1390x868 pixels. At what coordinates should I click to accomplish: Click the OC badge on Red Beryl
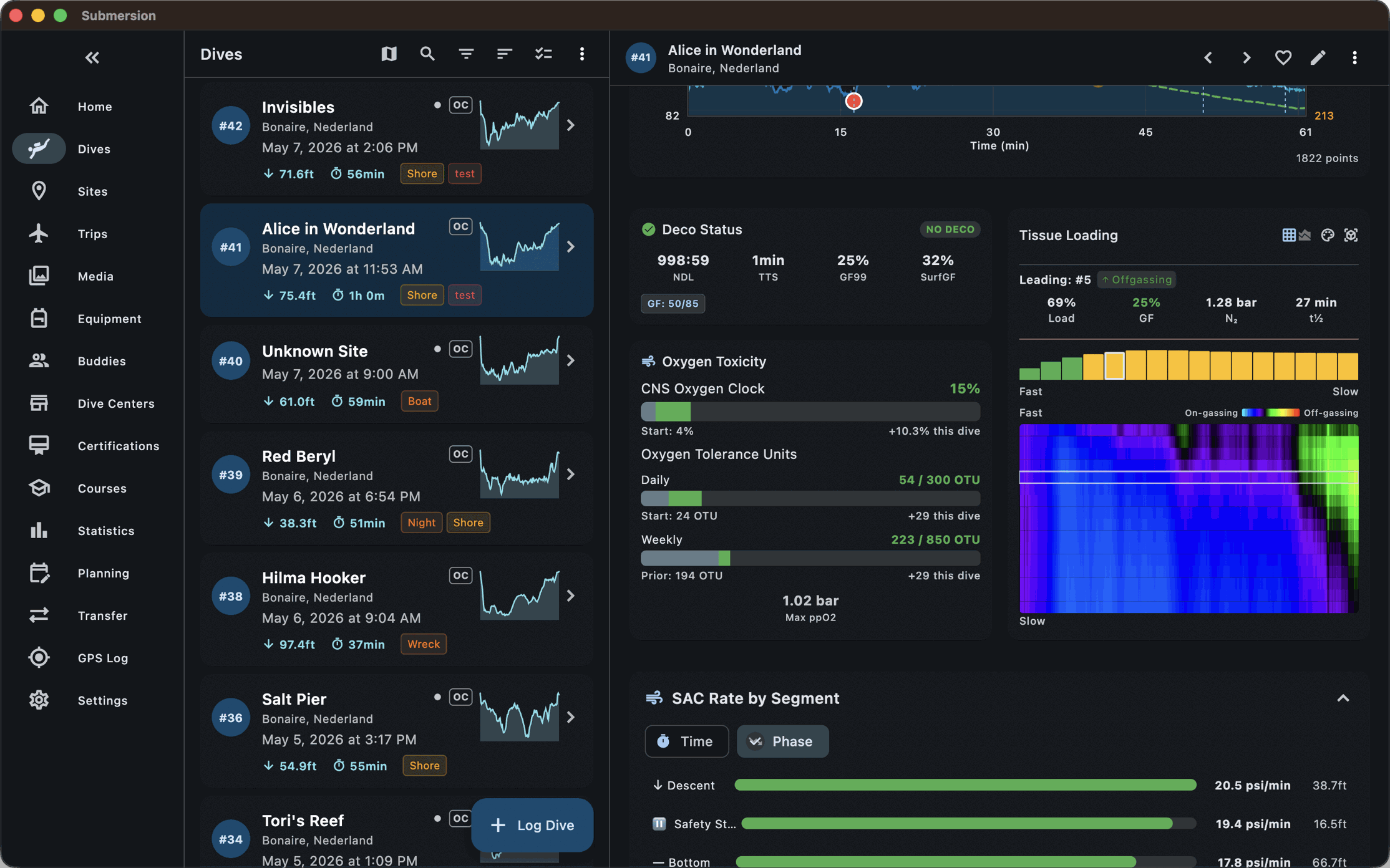460,454
